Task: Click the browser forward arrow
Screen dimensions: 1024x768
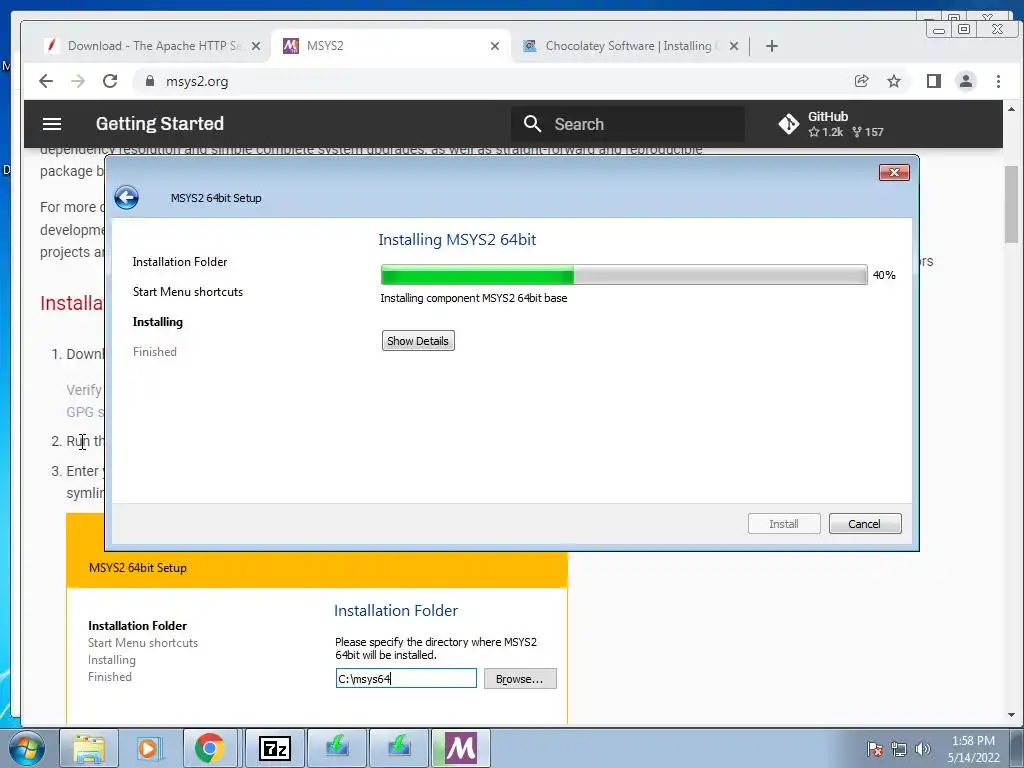Action: 78,81
